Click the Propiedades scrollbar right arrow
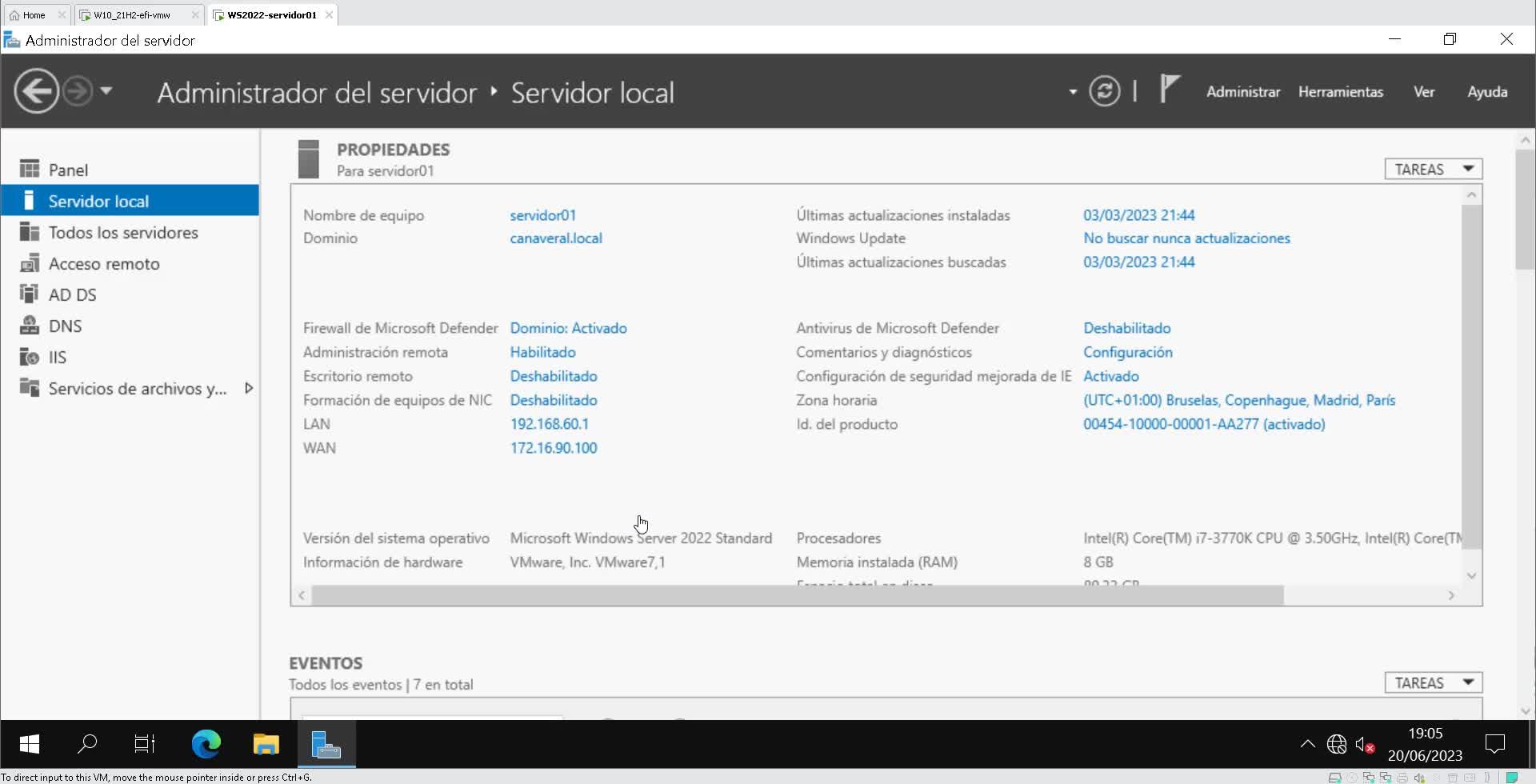The height and width of the screenshot is (784, 1536). (1451, 595)
